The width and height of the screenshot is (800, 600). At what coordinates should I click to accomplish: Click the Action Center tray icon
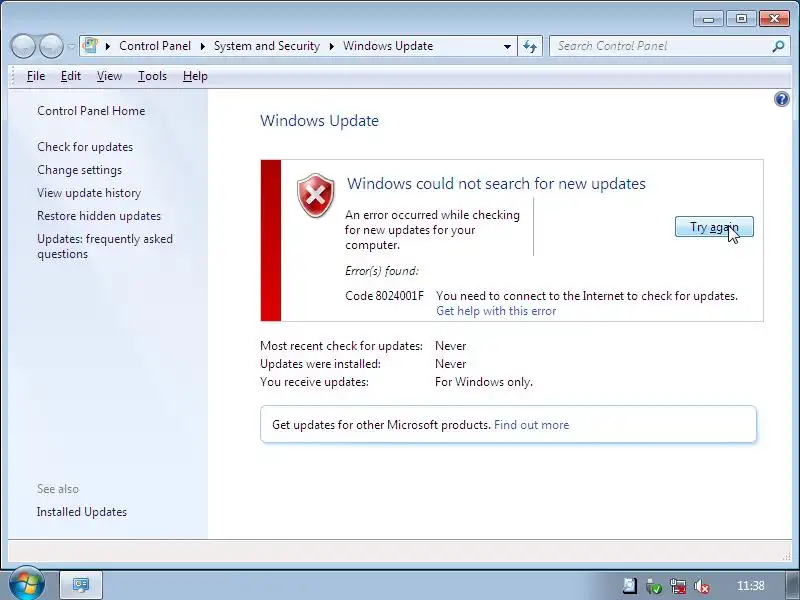click(x=629, y=586)
